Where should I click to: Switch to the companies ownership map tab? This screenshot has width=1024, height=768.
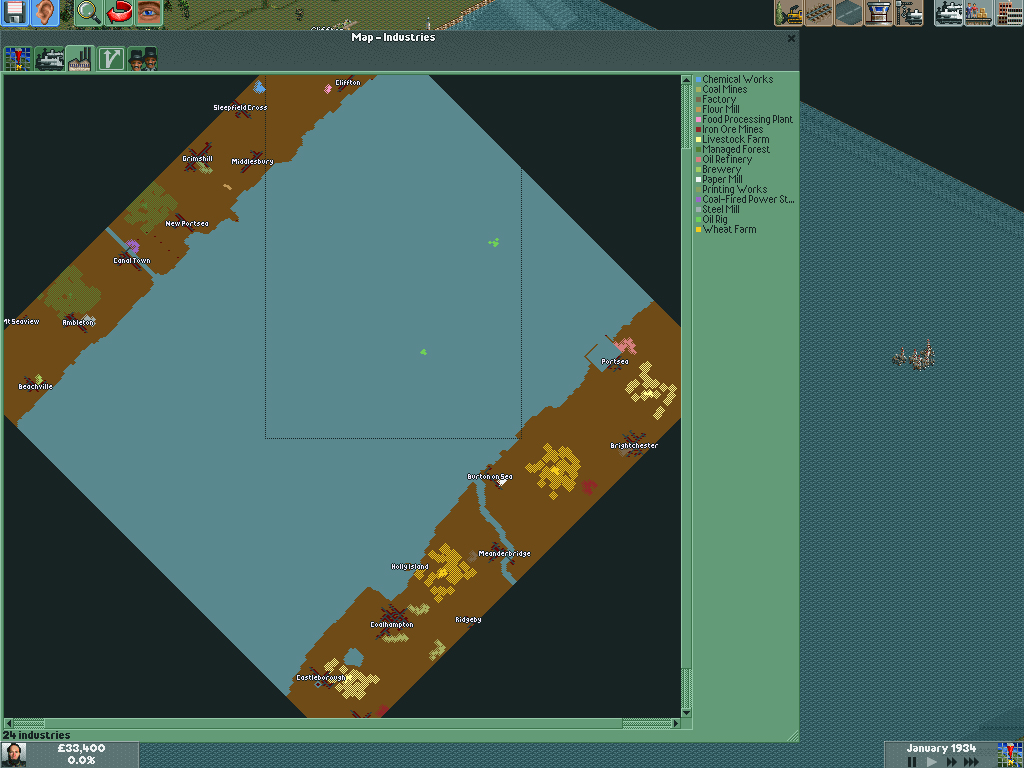click(x=142, y=58)
